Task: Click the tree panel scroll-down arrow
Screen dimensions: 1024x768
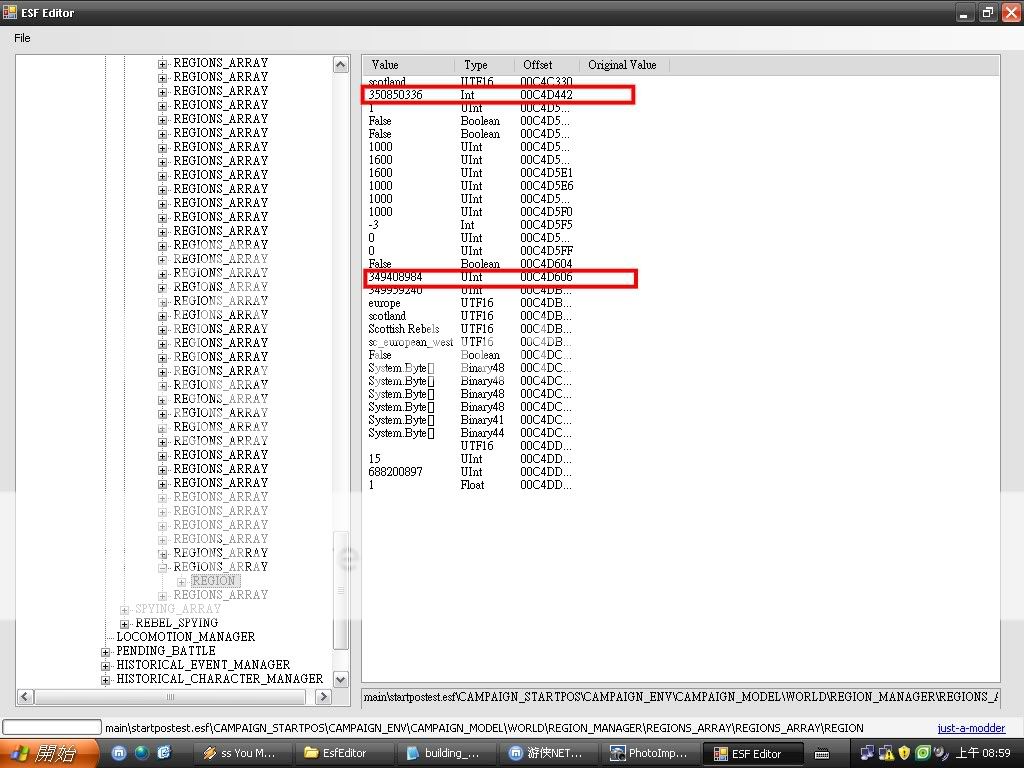Action: point(341,679)
